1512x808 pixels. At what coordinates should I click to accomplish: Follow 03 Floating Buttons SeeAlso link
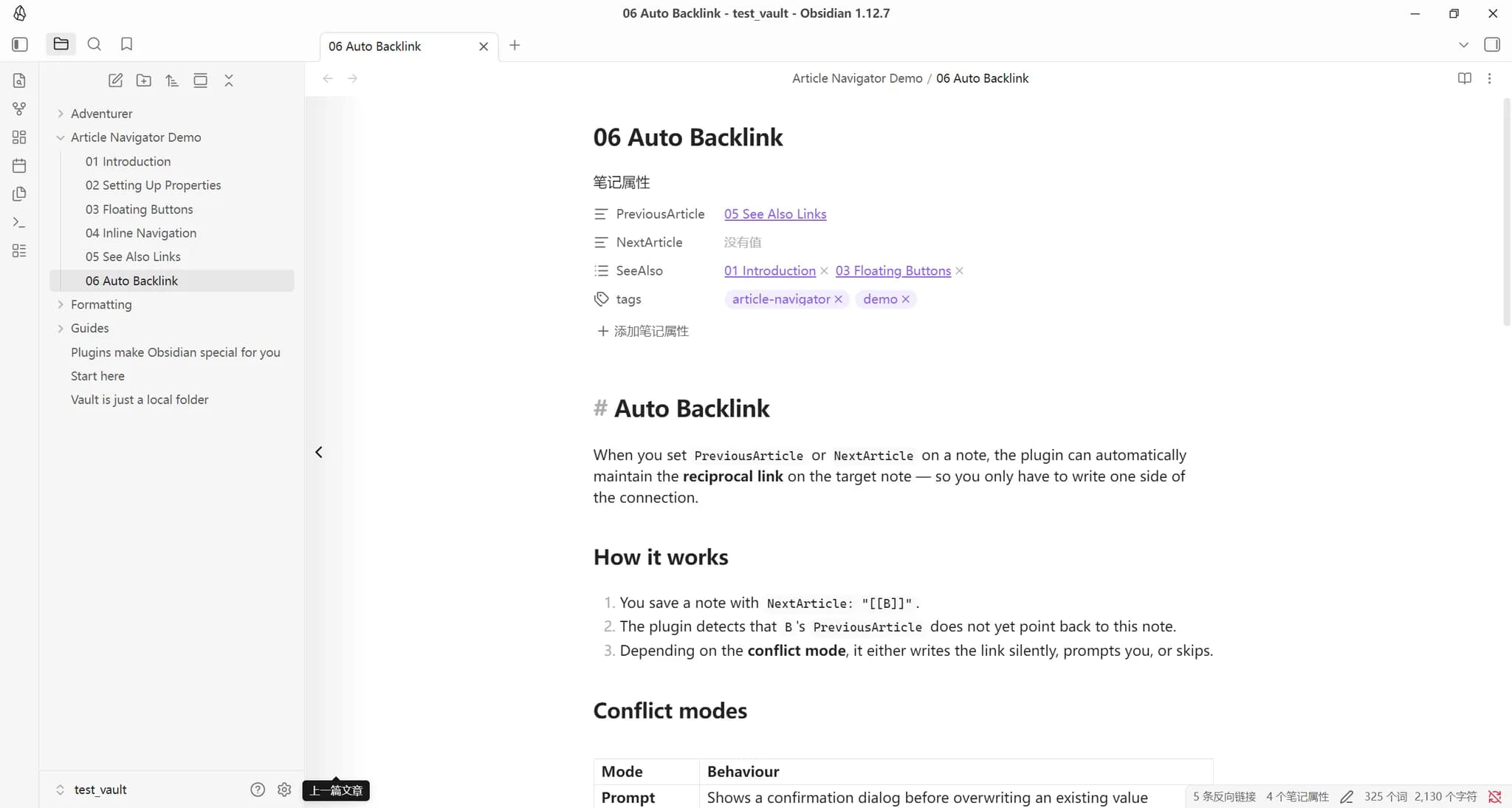pyautogui.click(x=893, y=271)
